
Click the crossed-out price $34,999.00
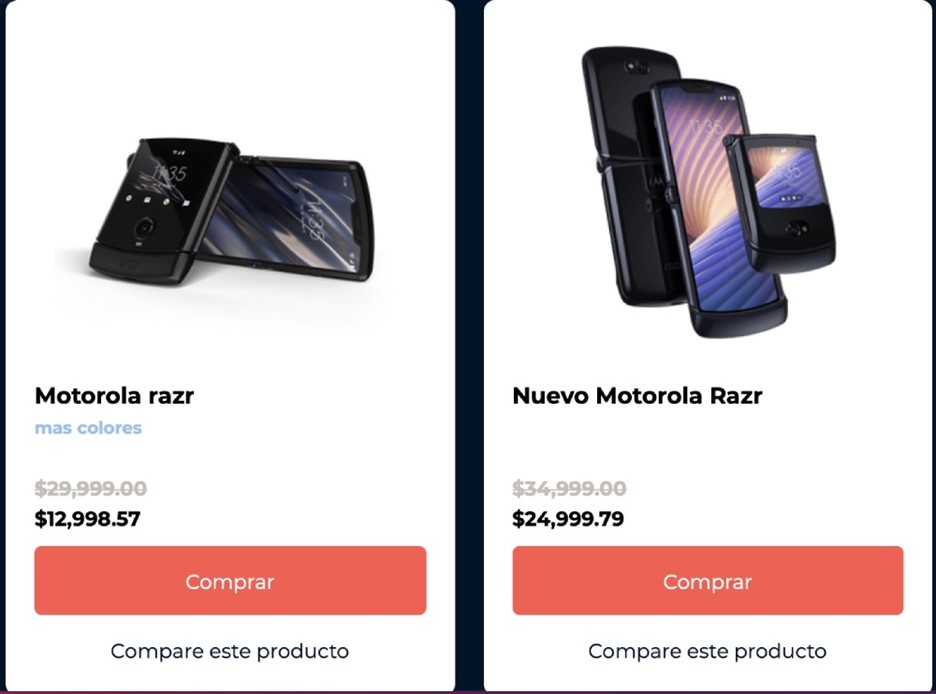[x=569, y=488]
